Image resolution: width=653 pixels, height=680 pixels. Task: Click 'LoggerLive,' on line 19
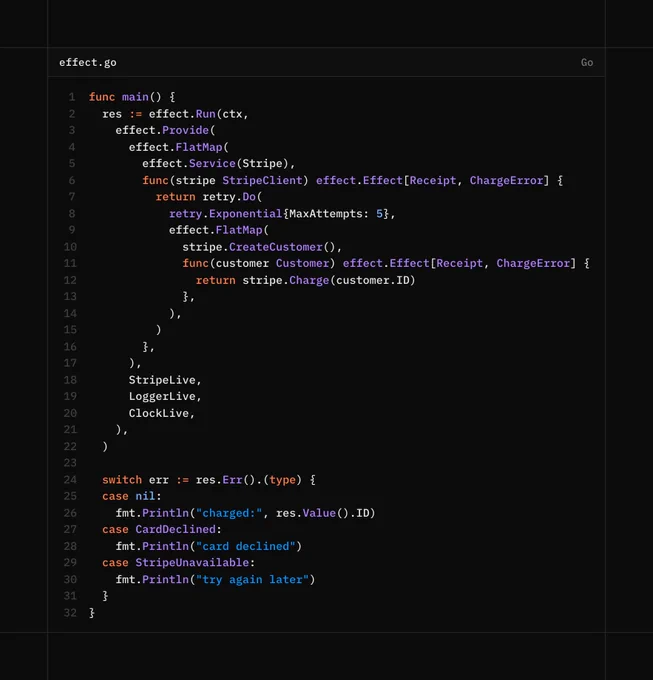pos(165,396)
